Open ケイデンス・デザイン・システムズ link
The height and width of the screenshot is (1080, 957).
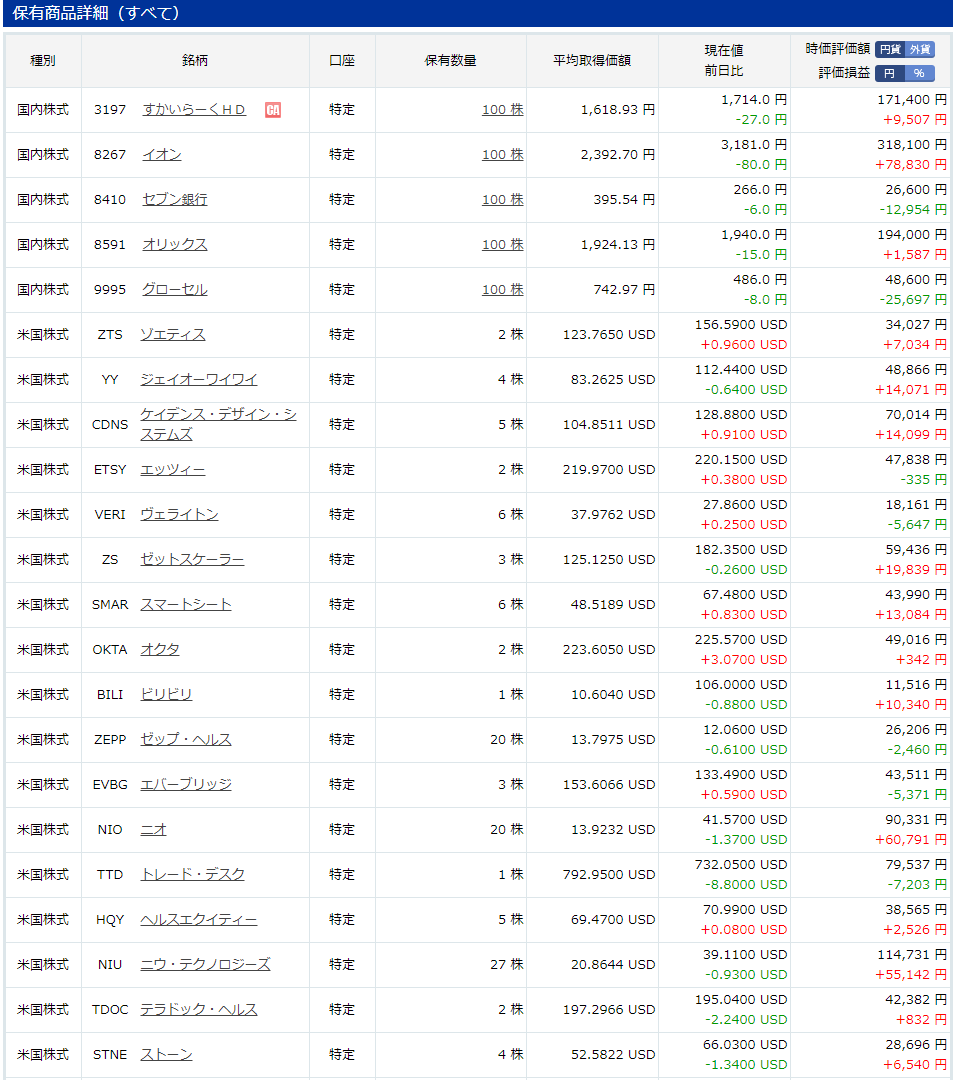pyautogui.click(x=218, y=424)
